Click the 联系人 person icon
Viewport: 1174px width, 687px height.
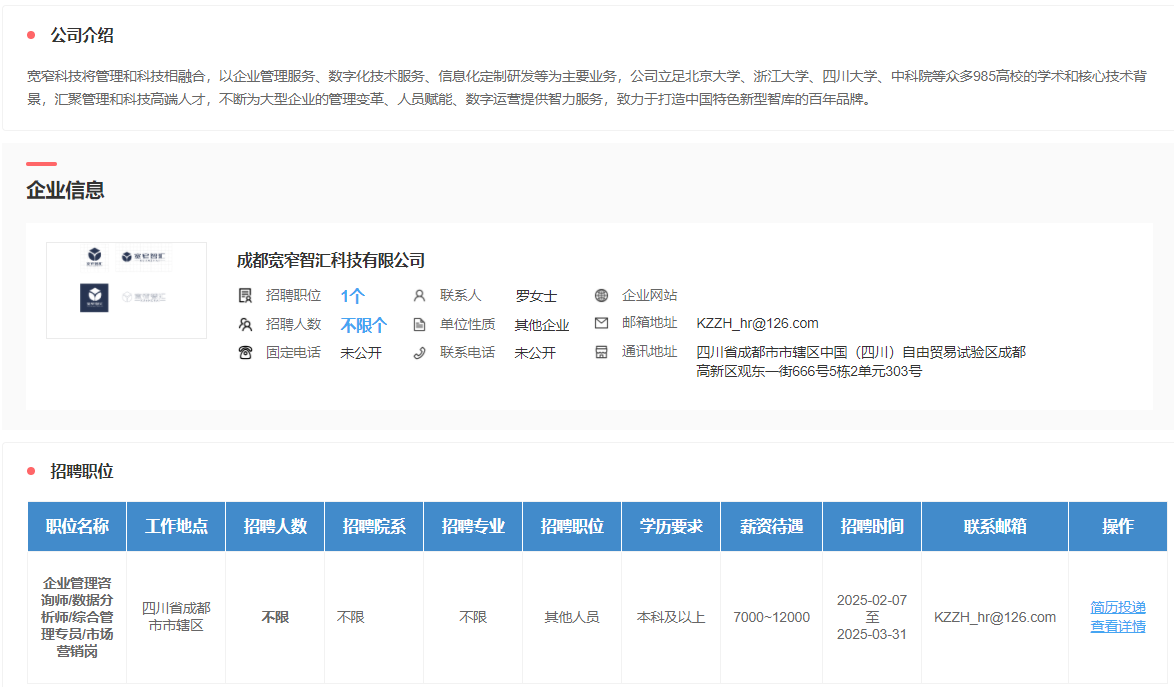[x=419, y=295]
